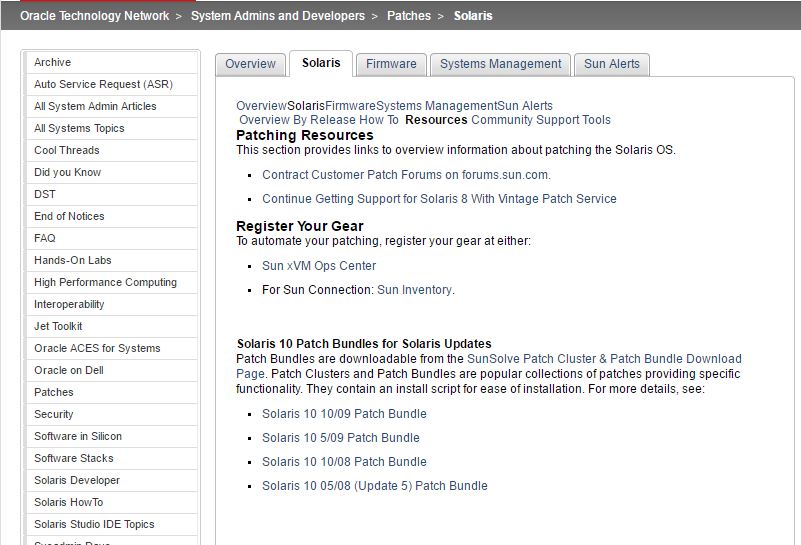Open All Systems Topics sidebar link

click(111, 128)
